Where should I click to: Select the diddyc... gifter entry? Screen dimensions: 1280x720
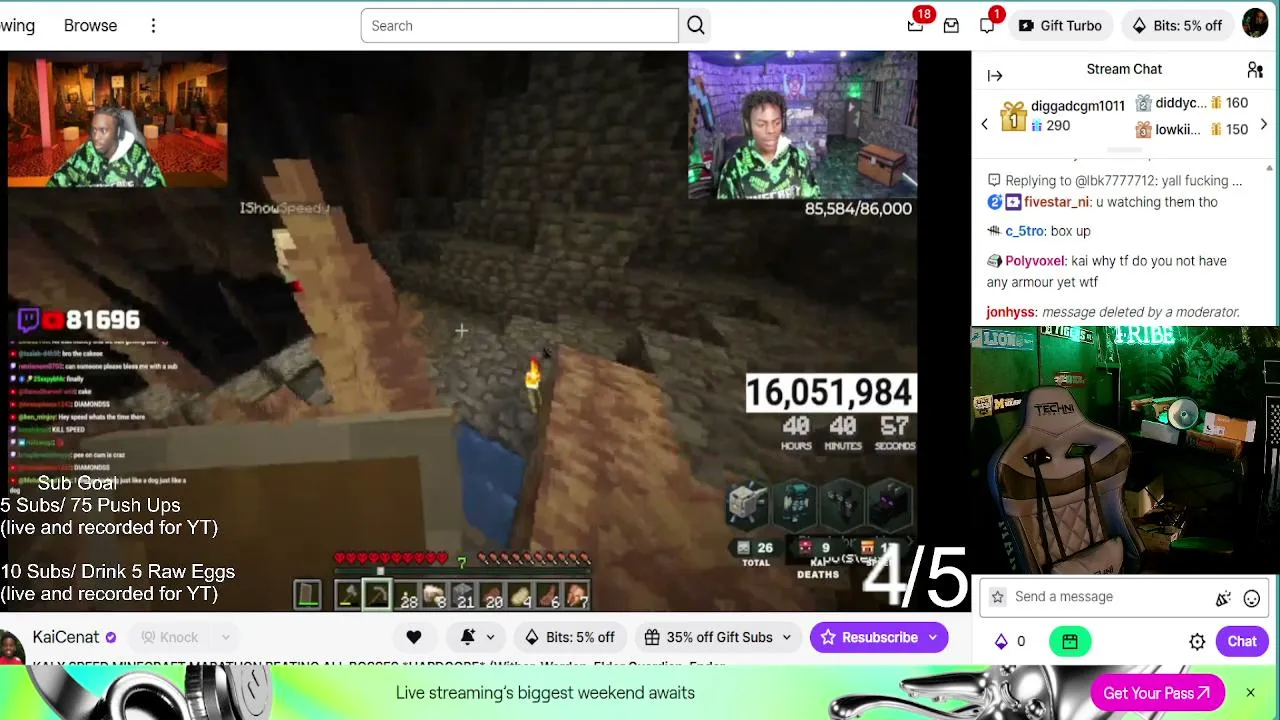(x=1180, y=103)
